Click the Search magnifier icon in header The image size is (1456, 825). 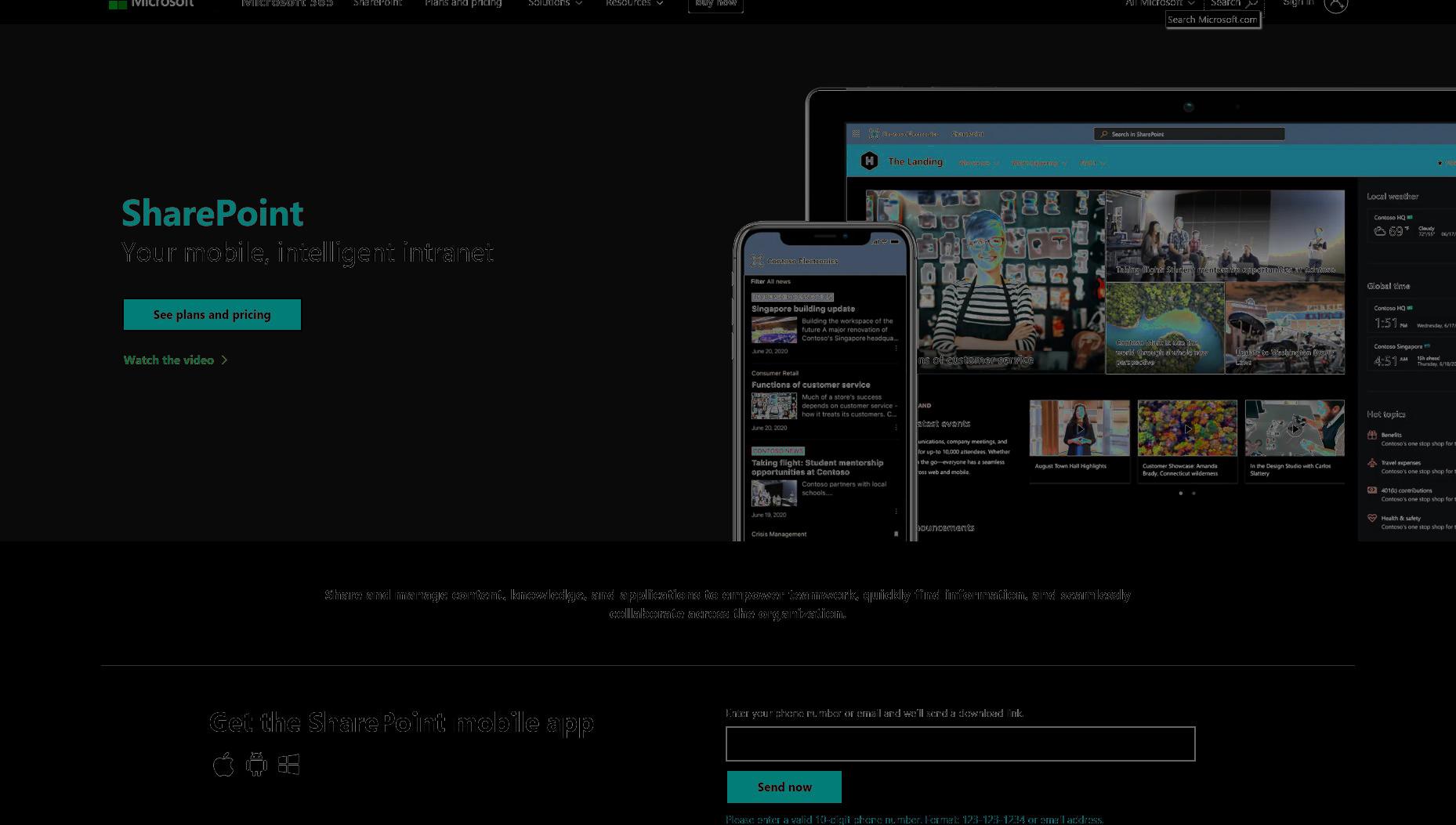[1252, 3]
